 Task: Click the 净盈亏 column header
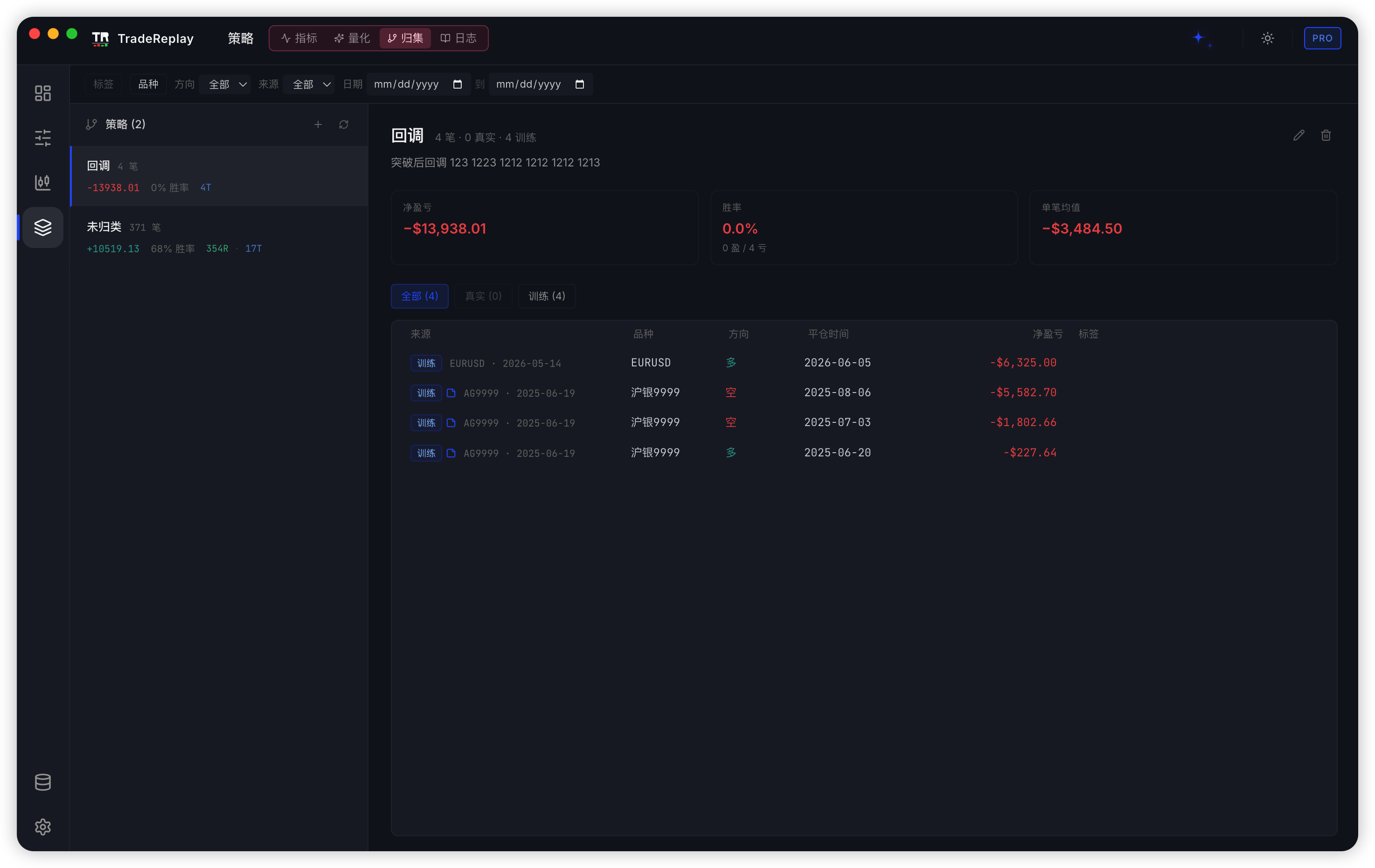[x=1047, y=334]
